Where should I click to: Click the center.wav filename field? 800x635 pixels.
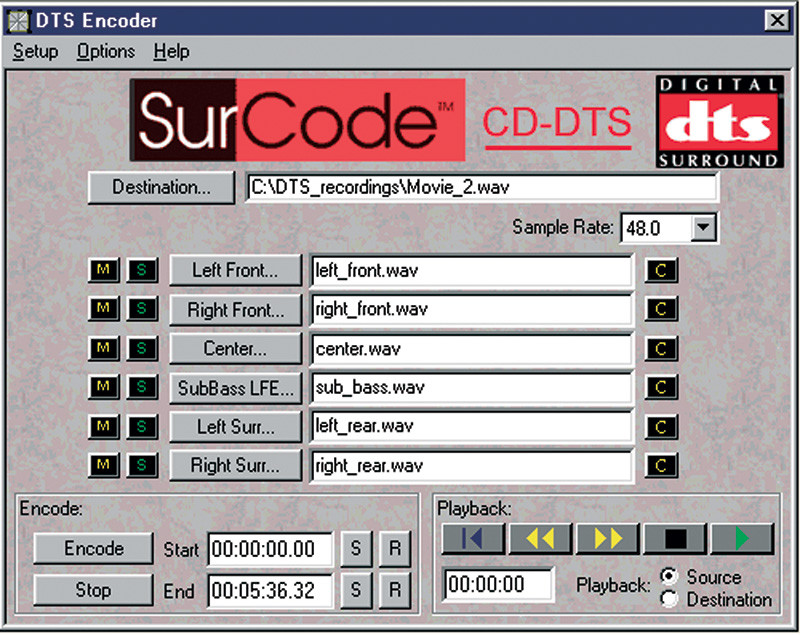coord(471,349)
